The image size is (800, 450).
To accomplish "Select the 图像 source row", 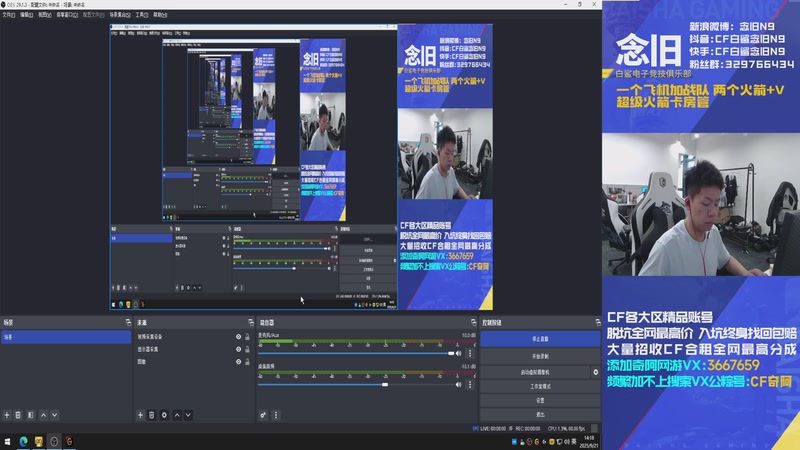I will click(x=193, y=362).
